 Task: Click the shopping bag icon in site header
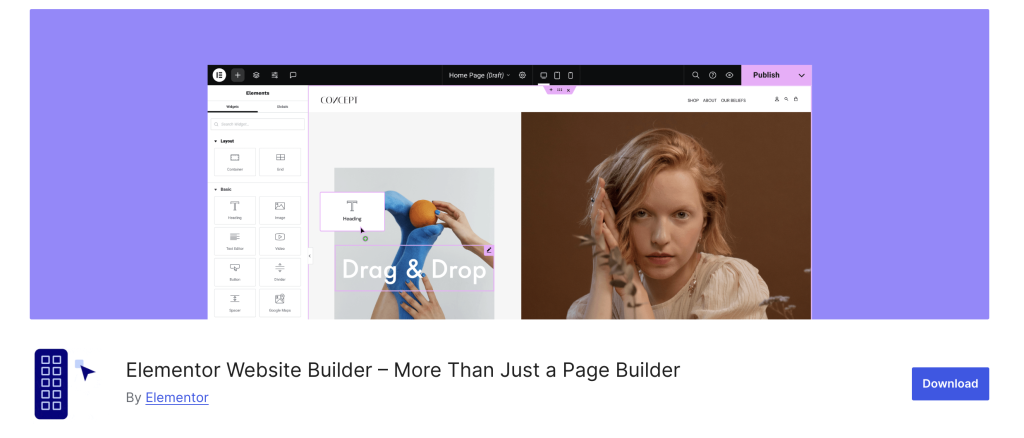tap(795, 99)
